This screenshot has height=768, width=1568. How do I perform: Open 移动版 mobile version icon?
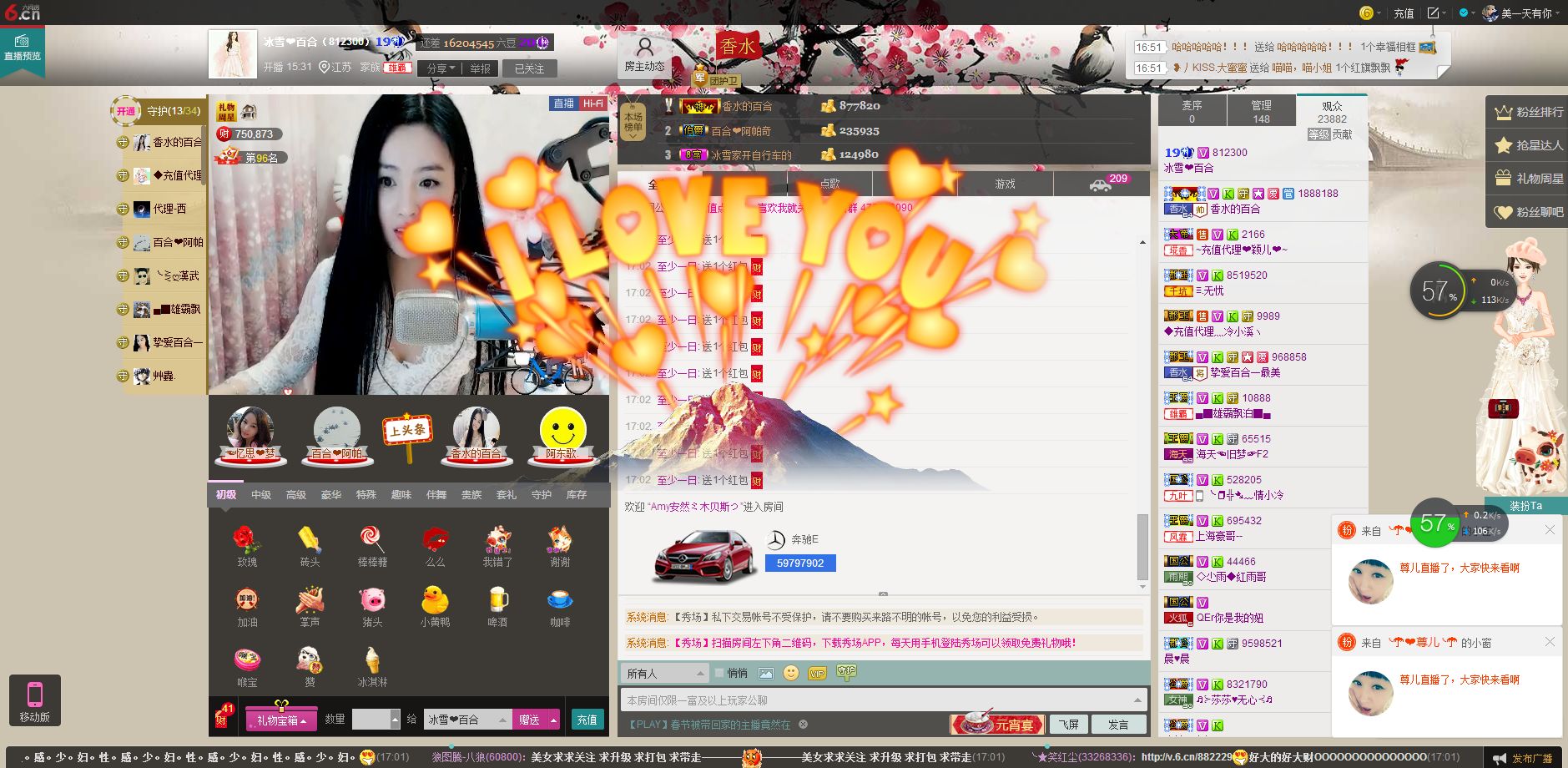click(35, 700)
